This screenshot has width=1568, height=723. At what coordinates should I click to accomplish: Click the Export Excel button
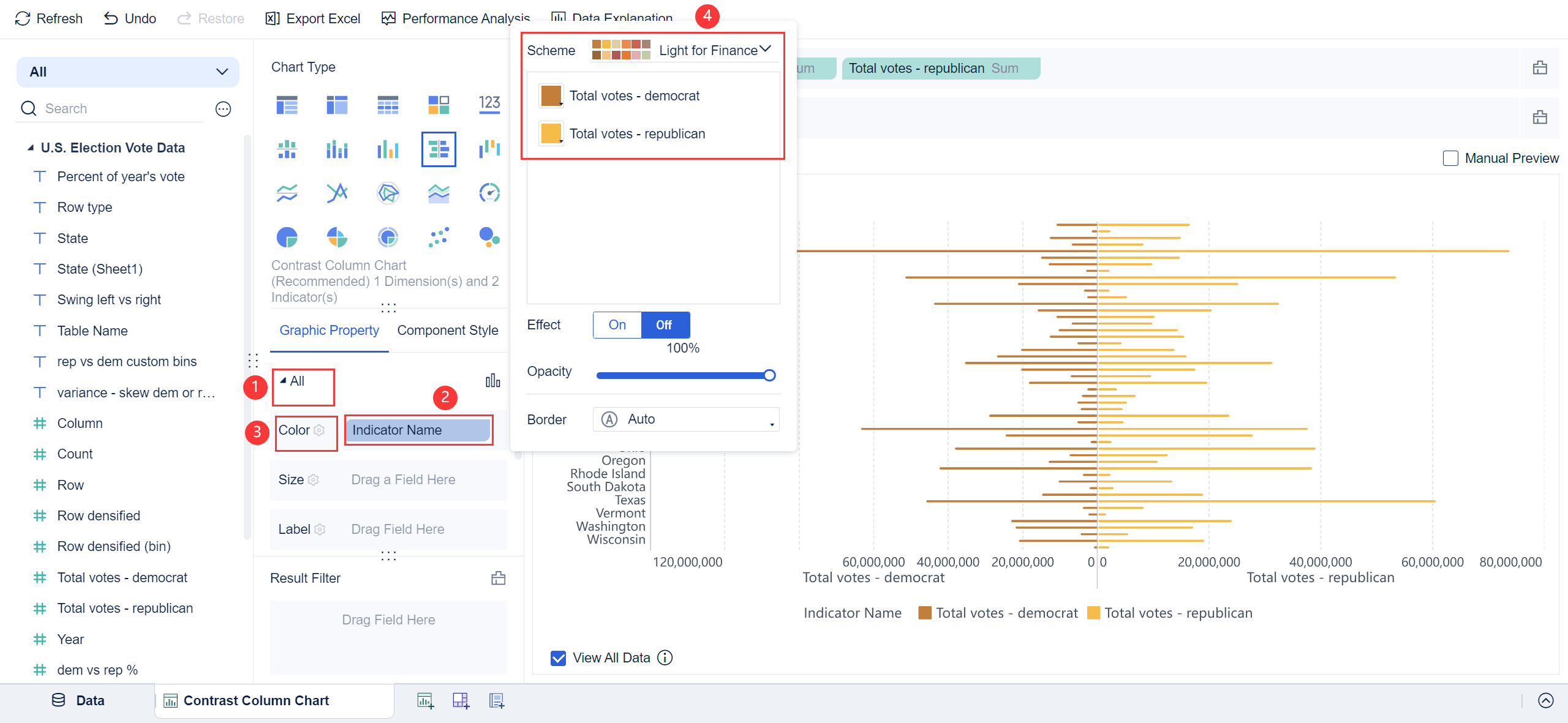pos(313,18)
